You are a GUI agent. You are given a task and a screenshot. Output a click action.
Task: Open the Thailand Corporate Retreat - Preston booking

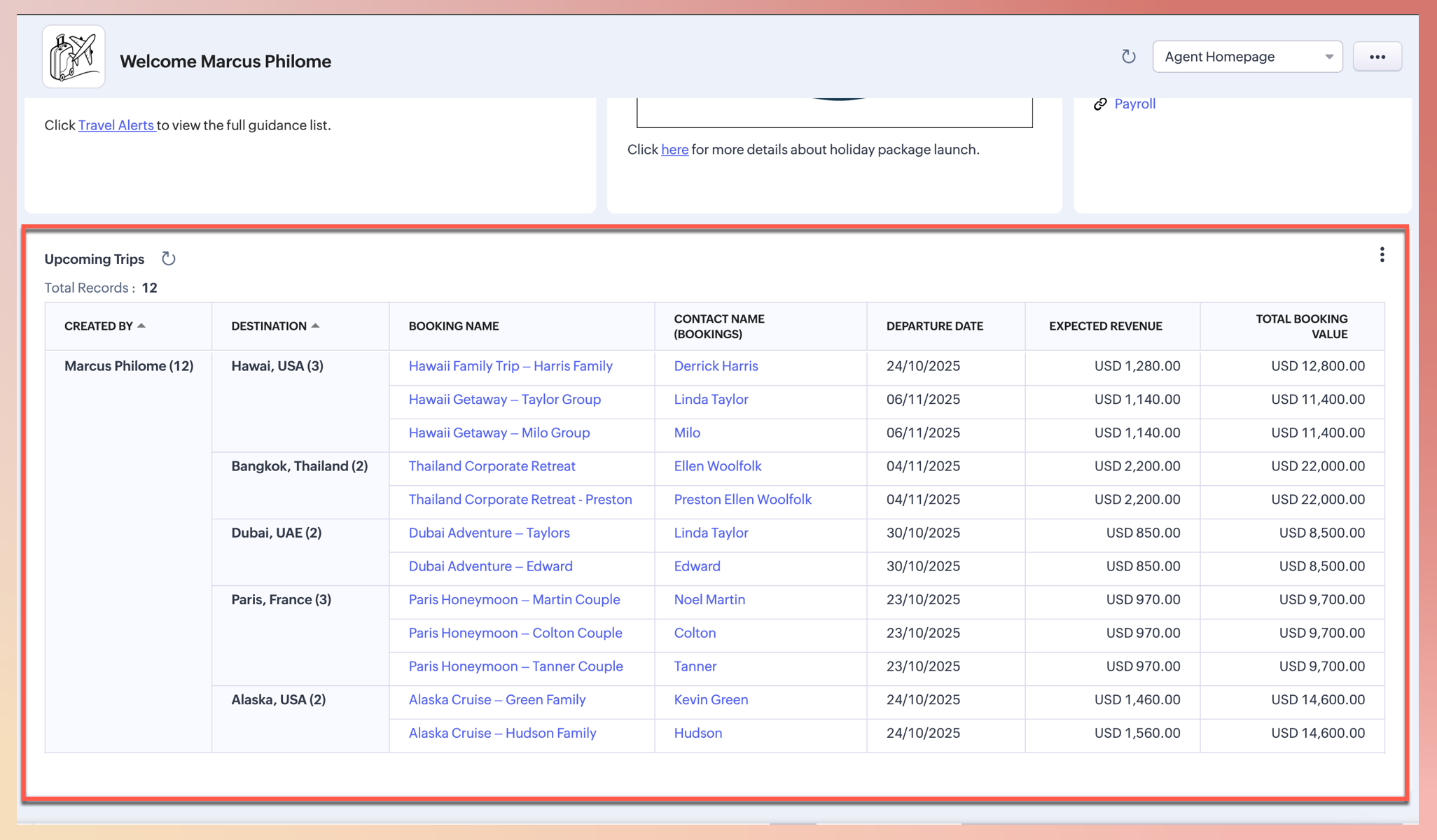pos(520,500)
